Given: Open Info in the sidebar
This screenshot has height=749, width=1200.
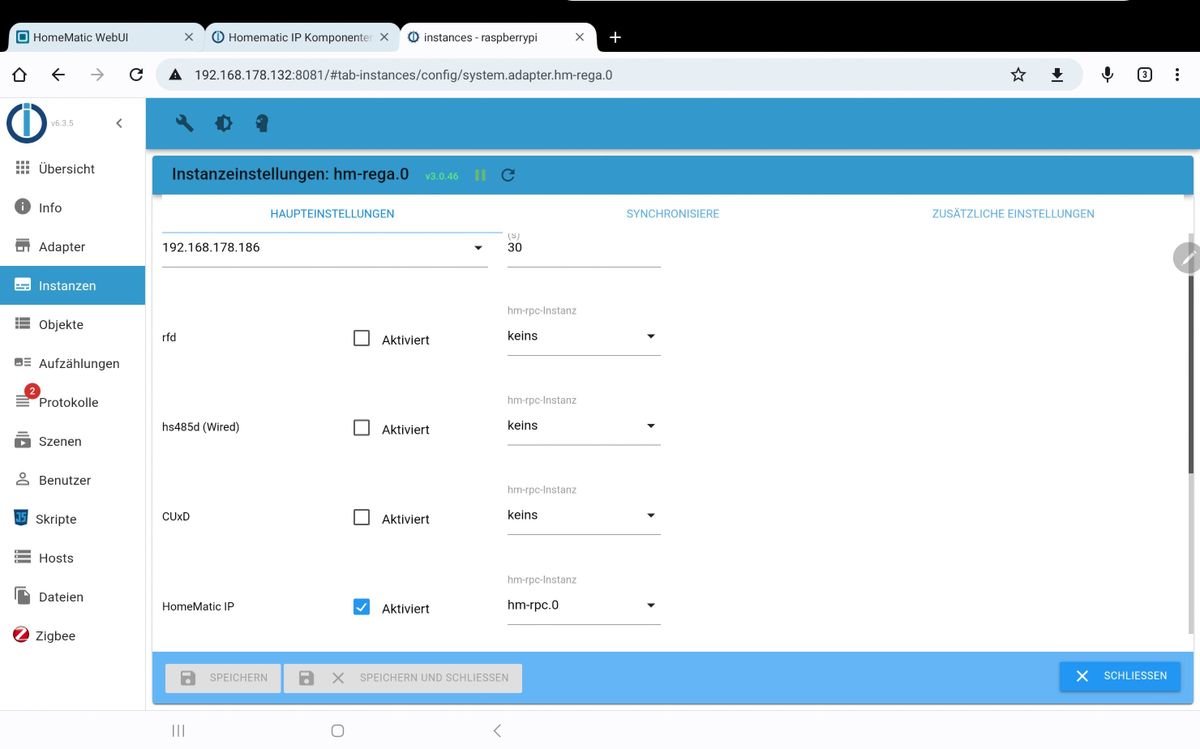Looking at the screenshot, I should pyautogui.click(x=72, y=208).
